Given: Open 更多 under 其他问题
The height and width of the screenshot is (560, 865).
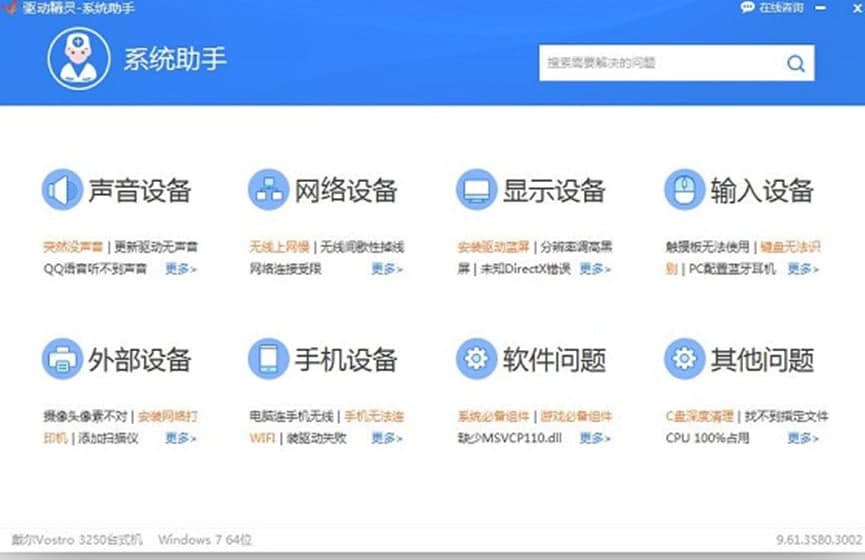Looking at the screenshot, I should [803, 438].
